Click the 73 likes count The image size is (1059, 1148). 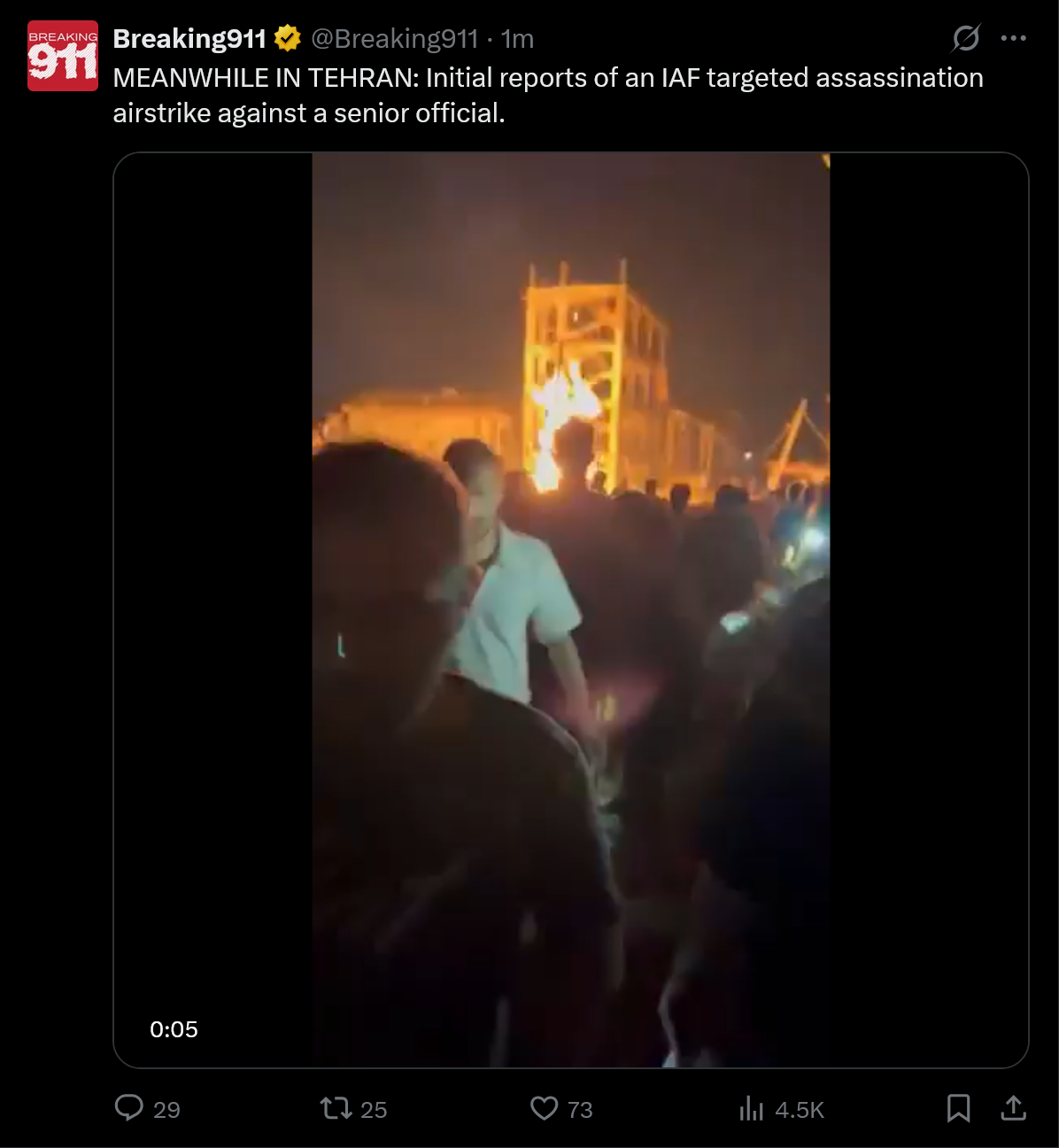point(580,1110)
